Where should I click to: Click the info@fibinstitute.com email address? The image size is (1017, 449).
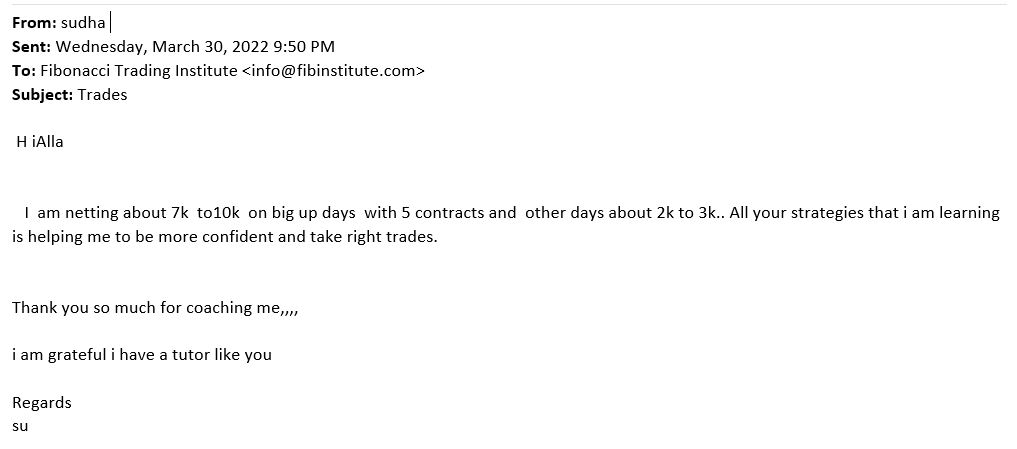(x=333, y=71)
